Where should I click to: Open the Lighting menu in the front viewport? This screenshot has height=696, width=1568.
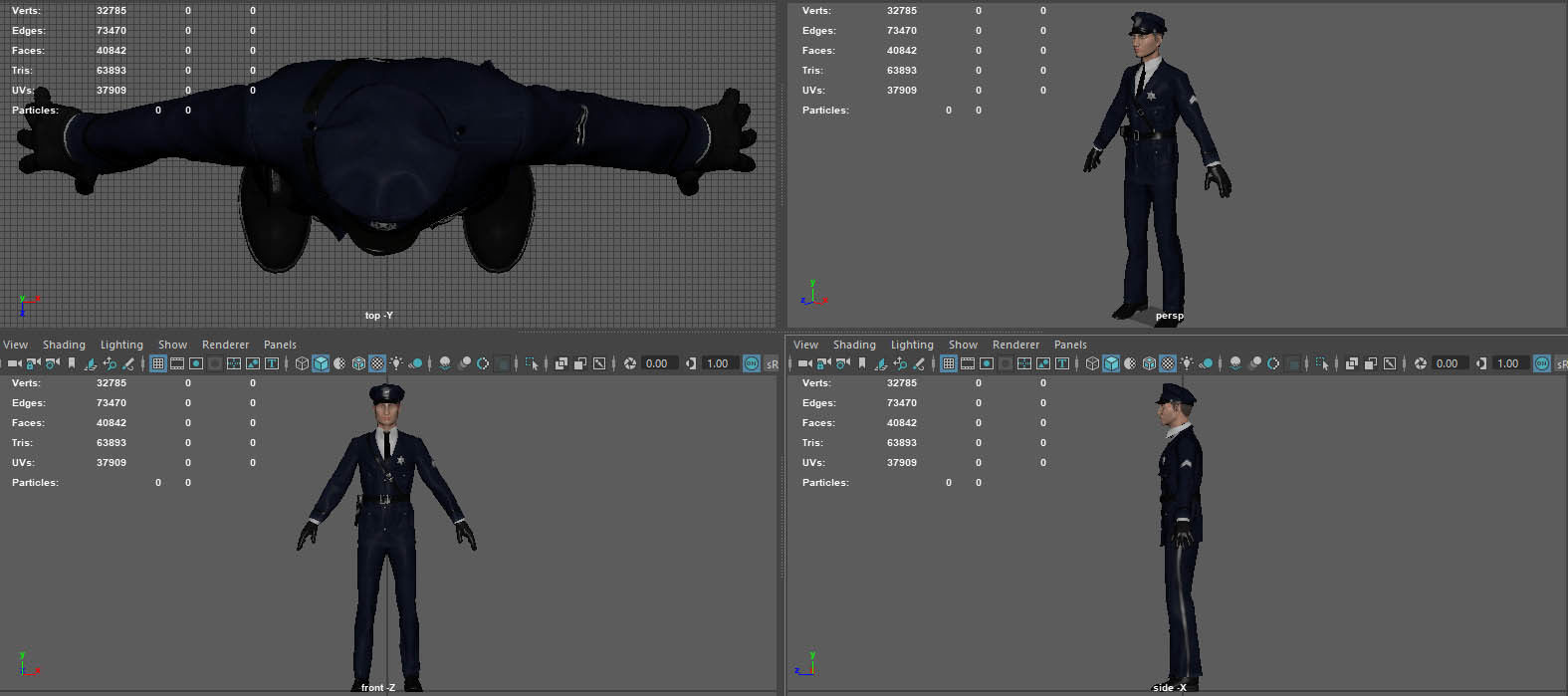click(121, 345)
